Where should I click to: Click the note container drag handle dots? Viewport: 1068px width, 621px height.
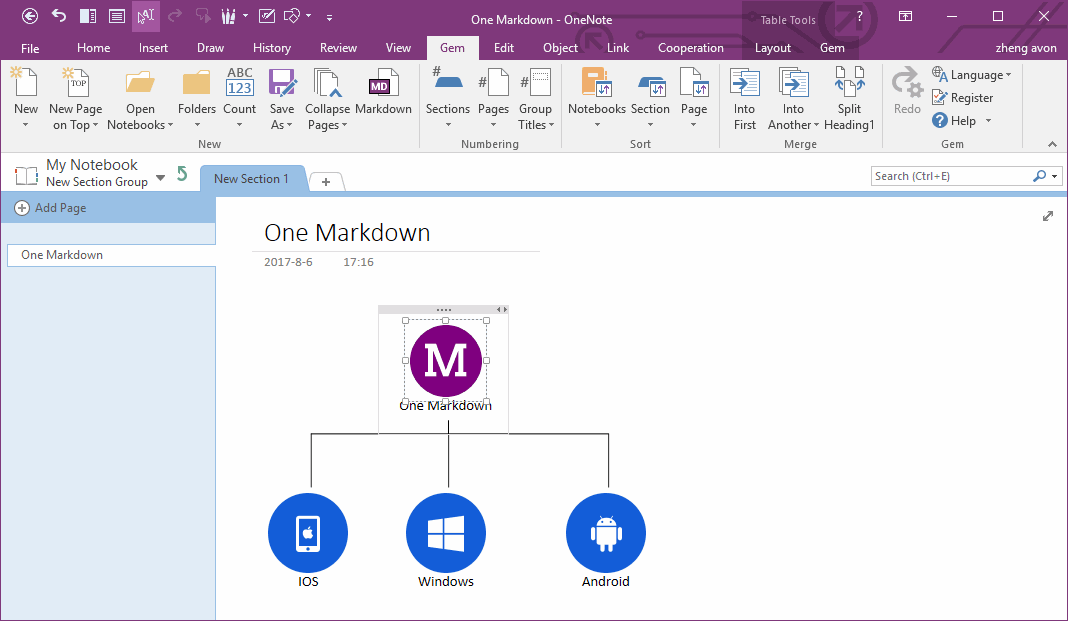[x=443, y=310]
